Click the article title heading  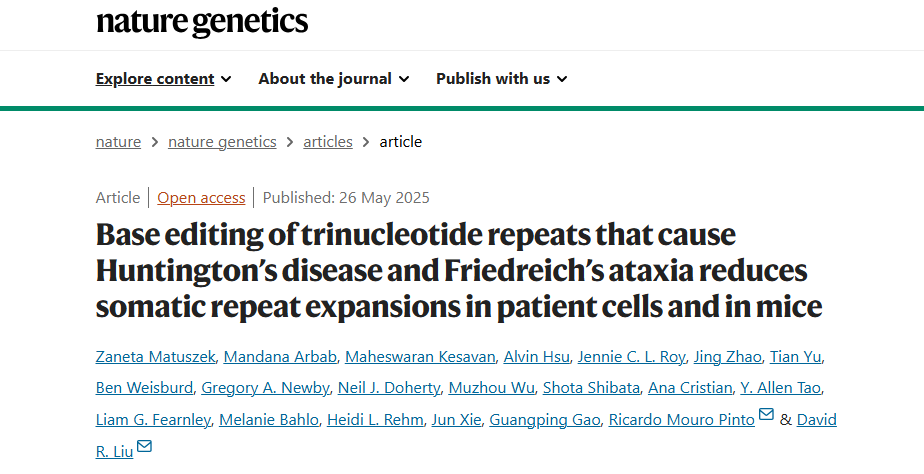459,270
